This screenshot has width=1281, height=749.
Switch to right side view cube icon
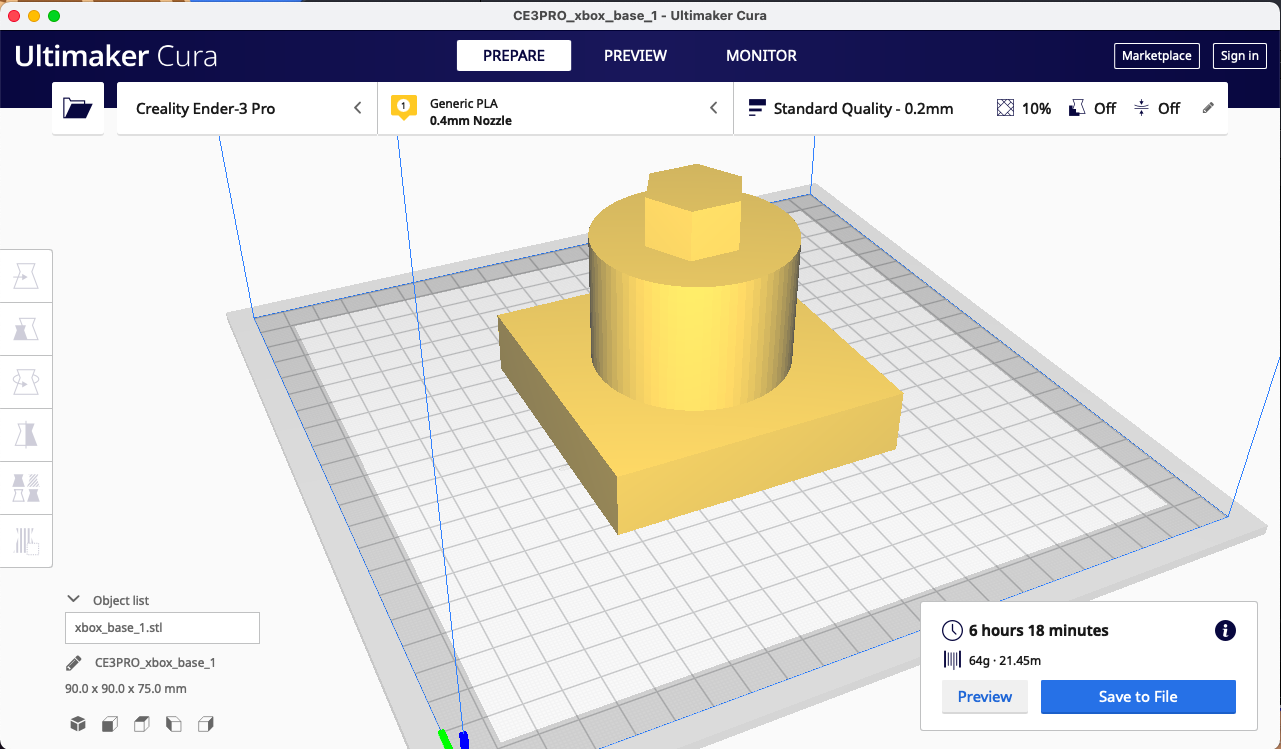click(x=206, y=723)
